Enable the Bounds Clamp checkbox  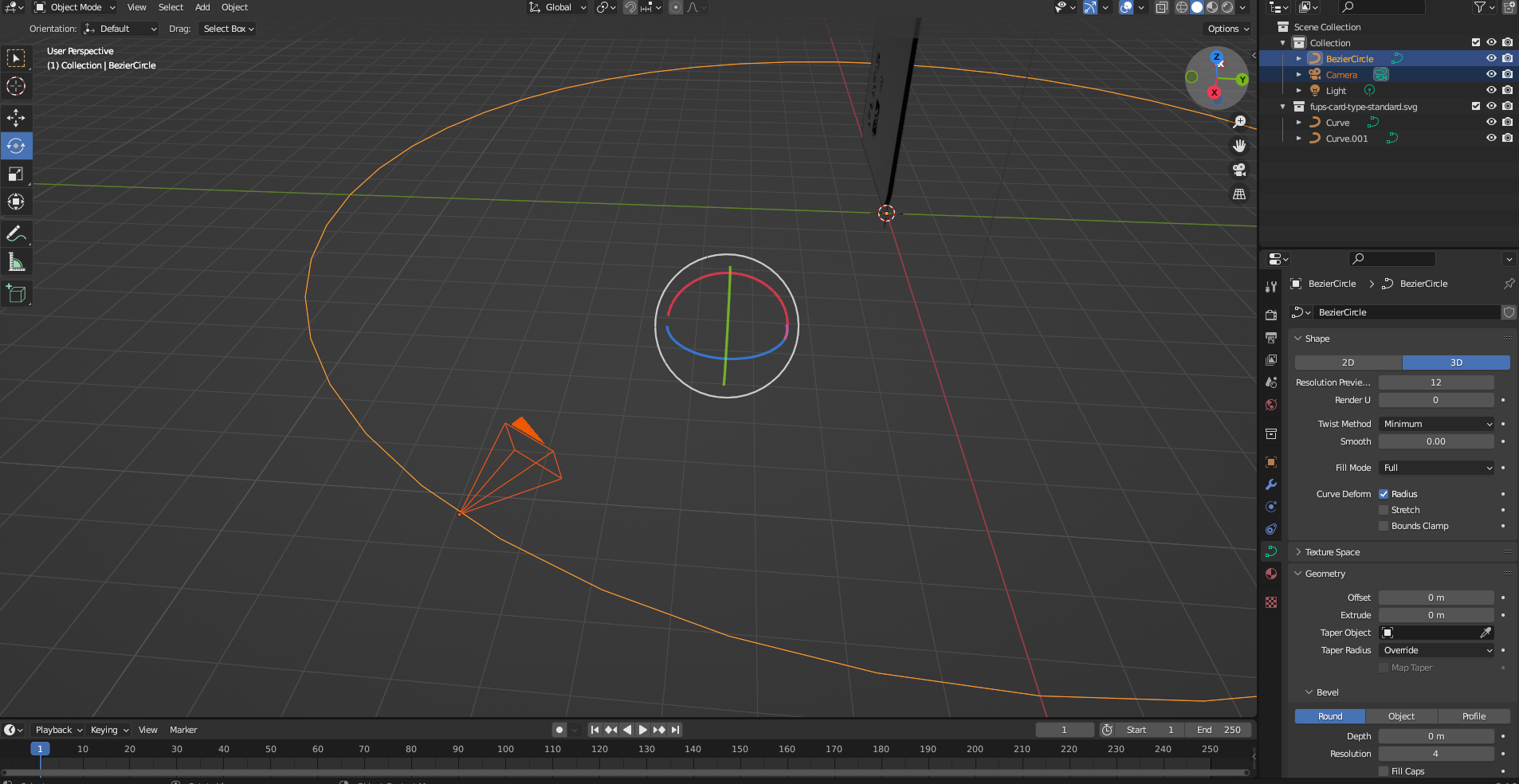tap(1384, 526)
